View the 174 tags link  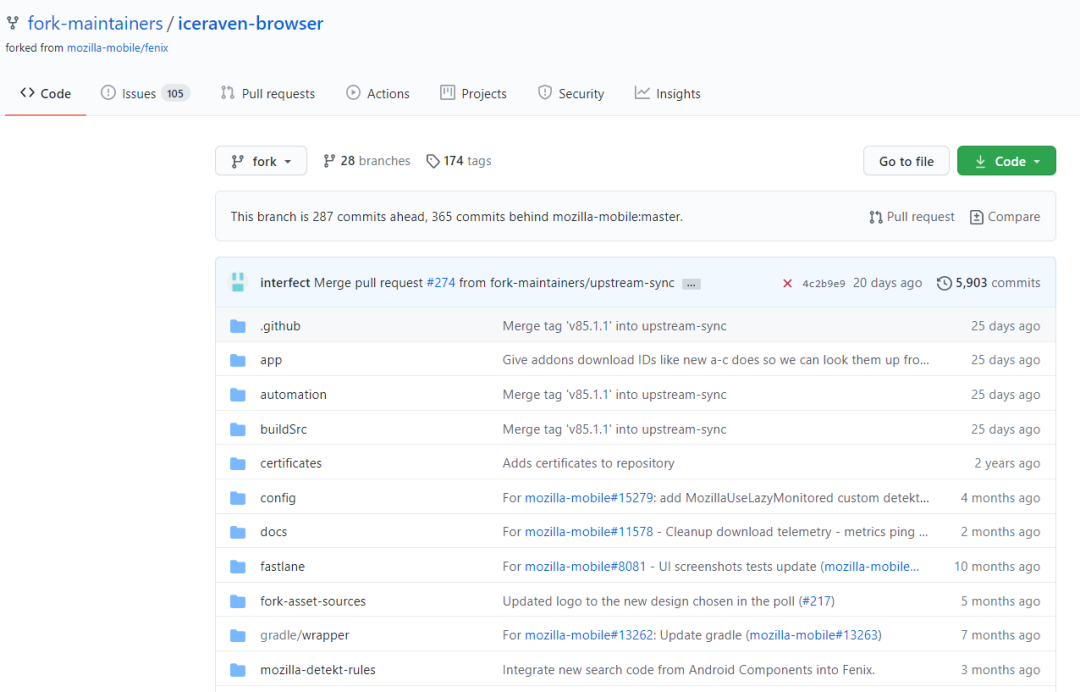click(459, 161)
